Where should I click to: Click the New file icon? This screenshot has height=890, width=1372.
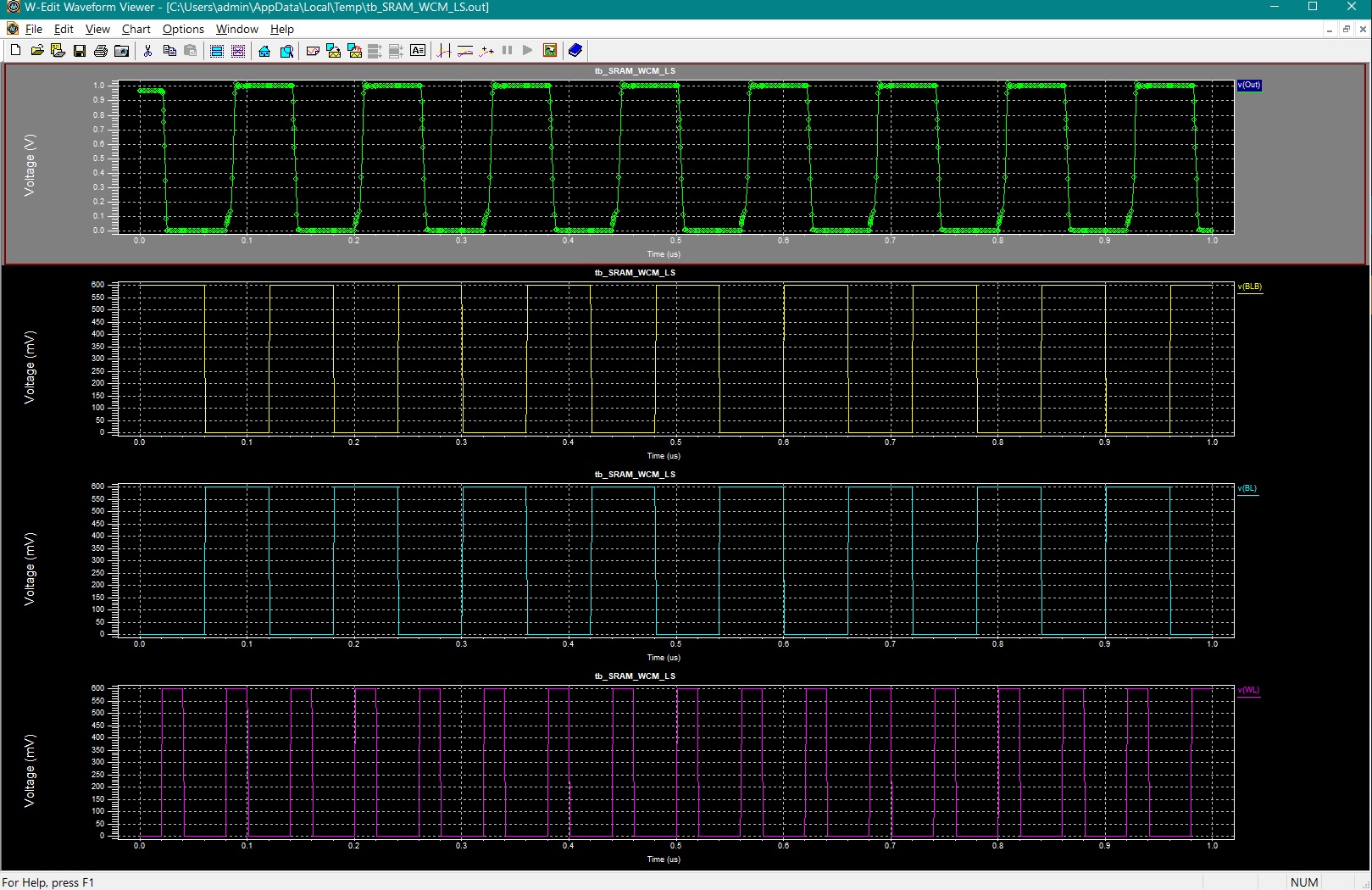click(15, 51)
